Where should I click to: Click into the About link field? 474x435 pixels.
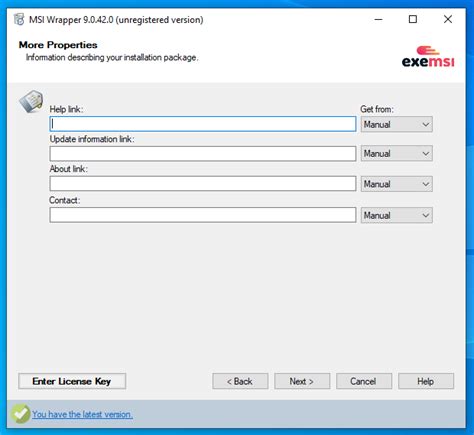pos(203,183)
